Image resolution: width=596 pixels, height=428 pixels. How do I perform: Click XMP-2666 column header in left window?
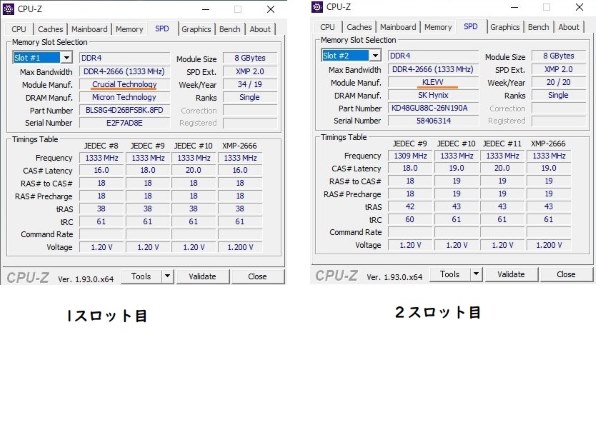tap(239, 146)
